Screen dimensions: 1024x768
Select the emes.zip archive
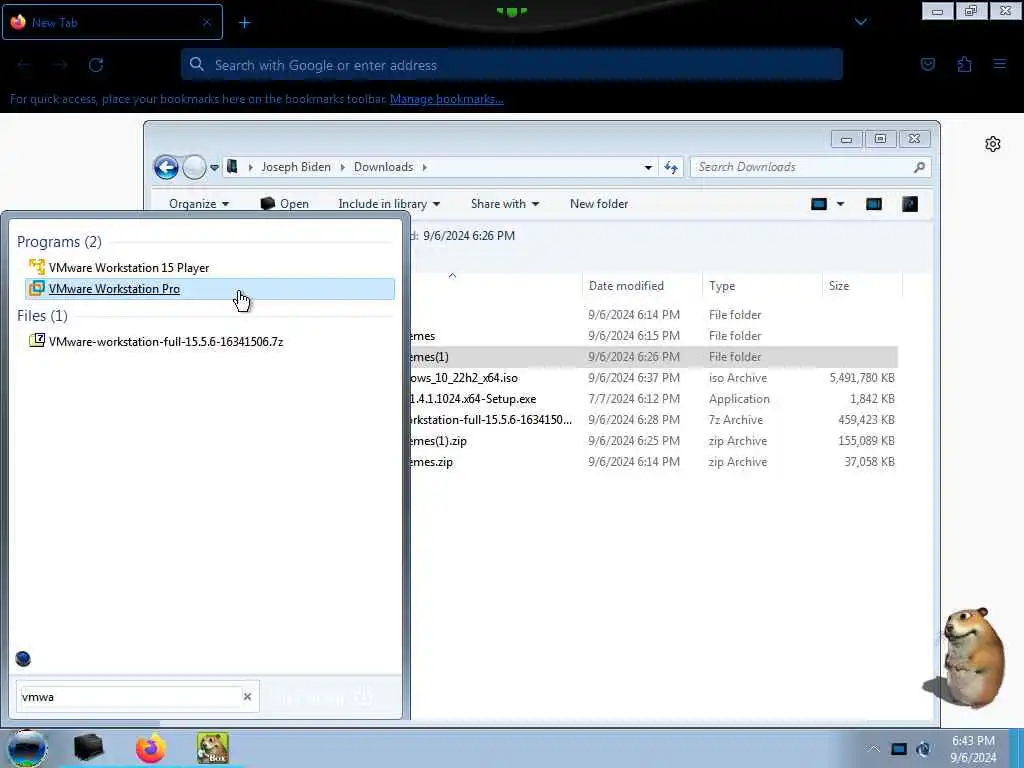653,462
